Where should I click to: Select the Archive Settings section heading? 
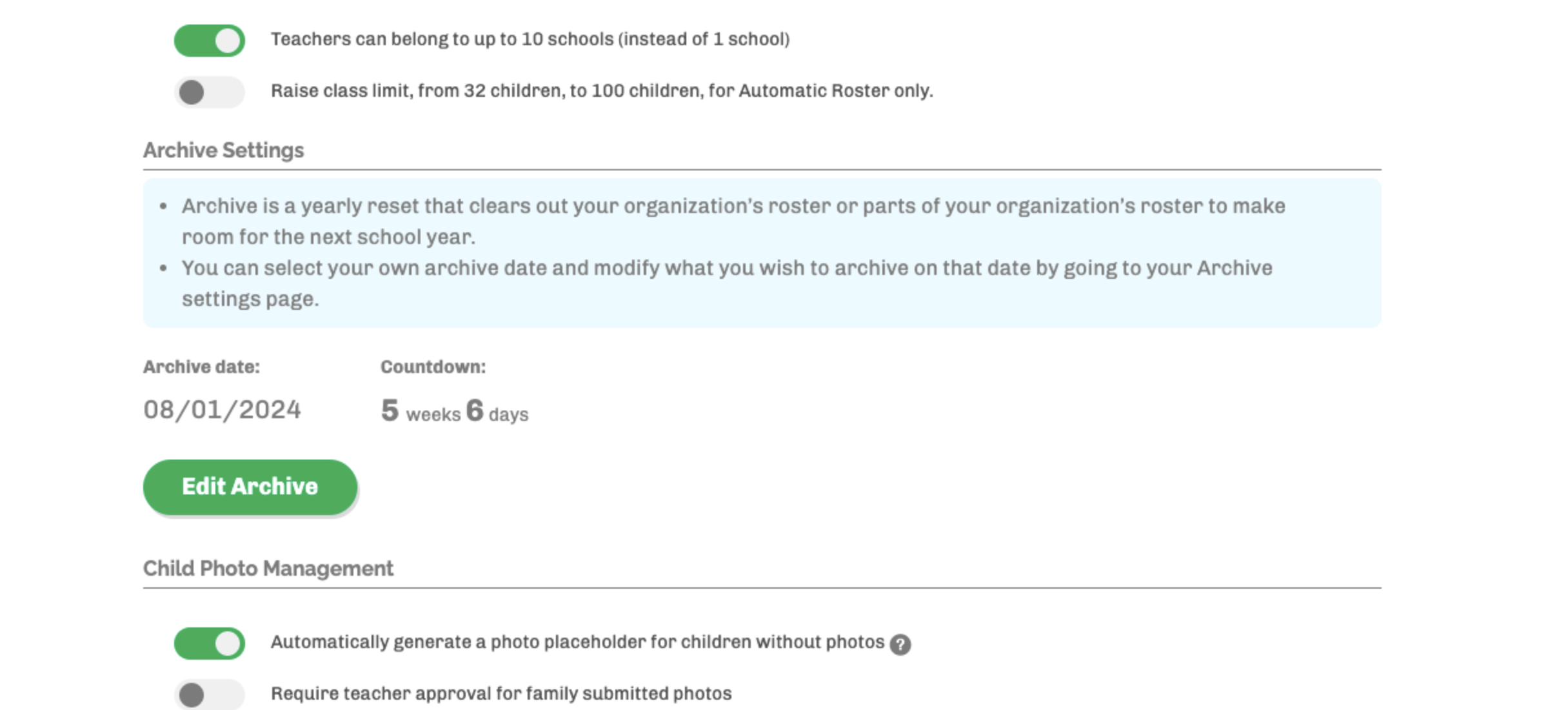coord(223,150)
